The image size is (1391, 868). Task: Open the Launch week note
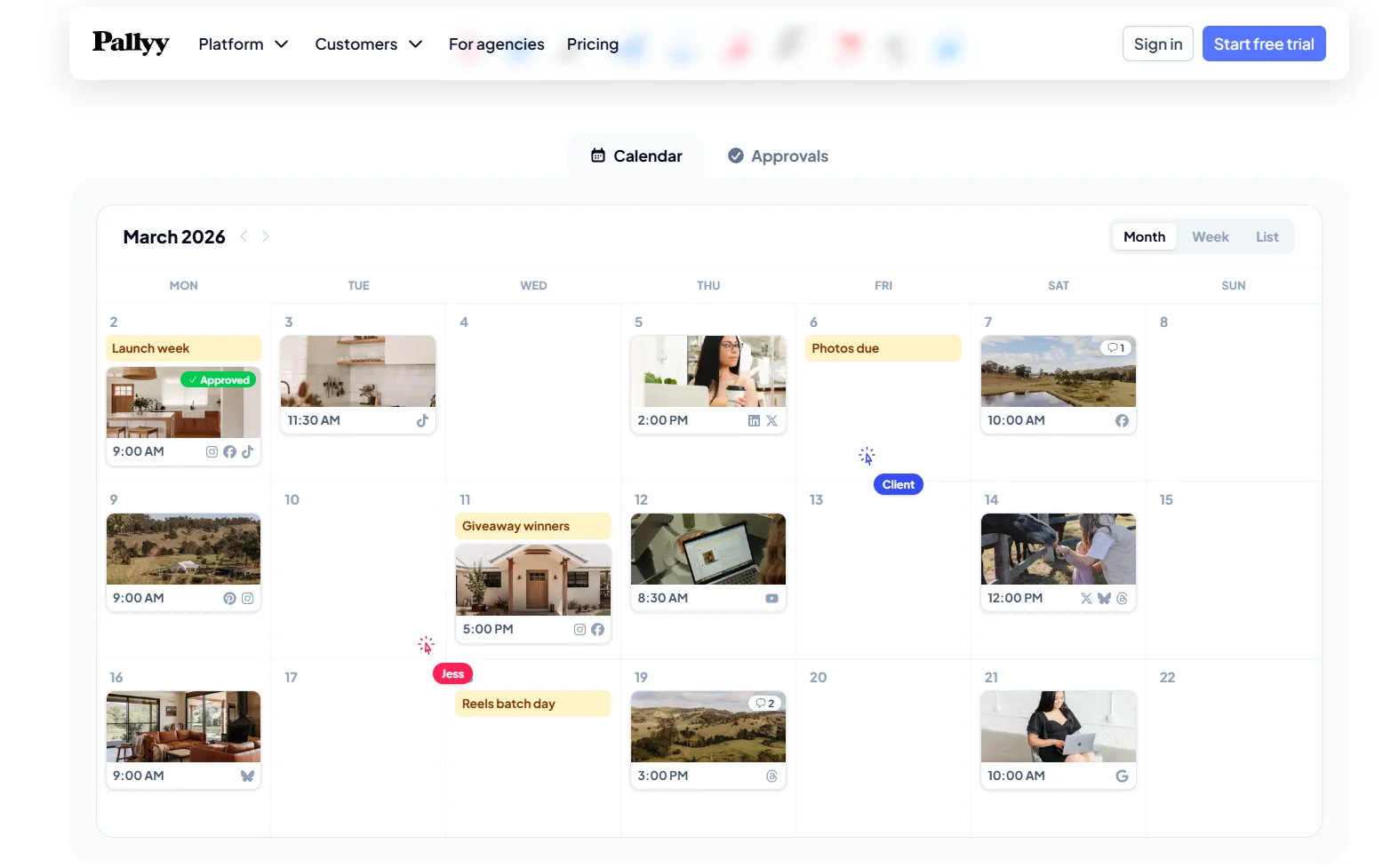183,348
